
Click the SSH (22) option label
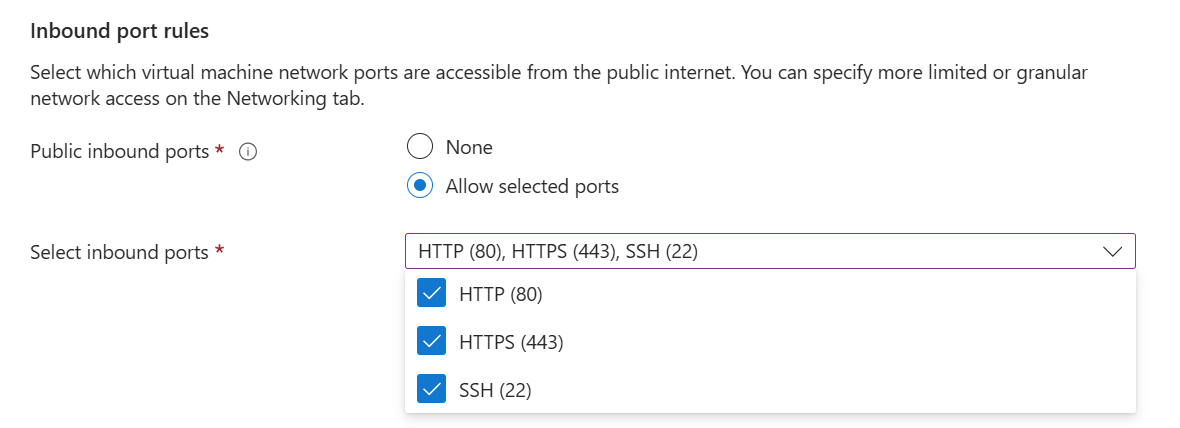[495, 390]
